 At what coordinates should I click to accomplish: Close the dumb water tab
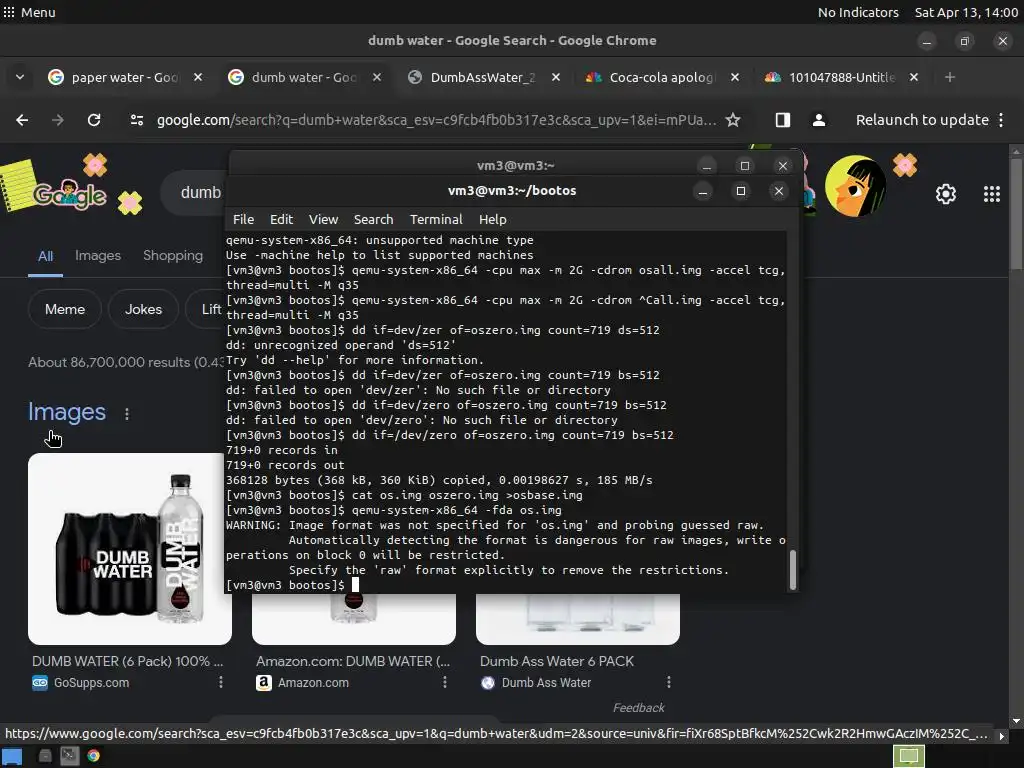tap(377, 77)
